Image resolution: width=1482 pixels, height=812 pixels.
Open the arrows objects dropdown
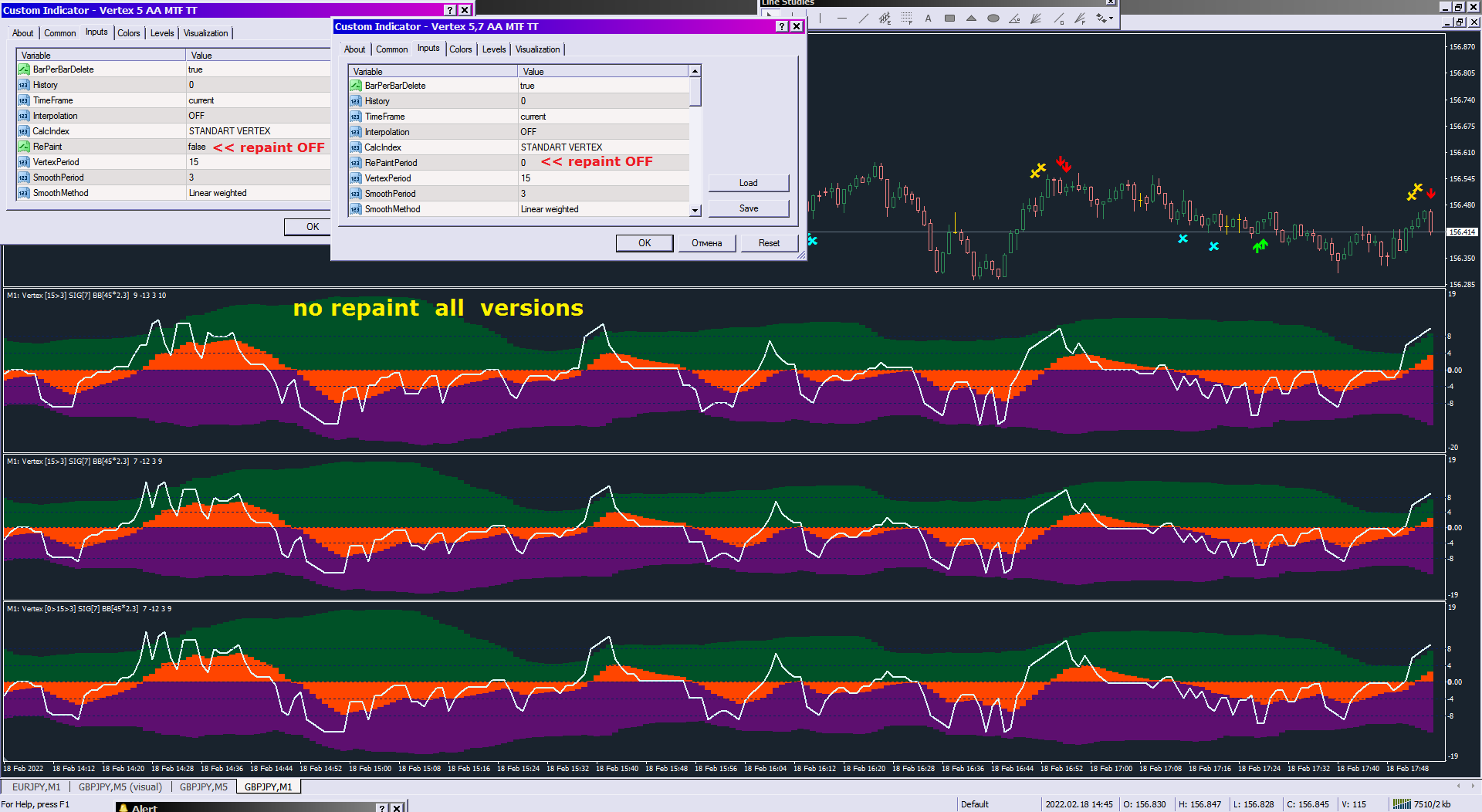pyautogui.click(x=1111, y=19)
